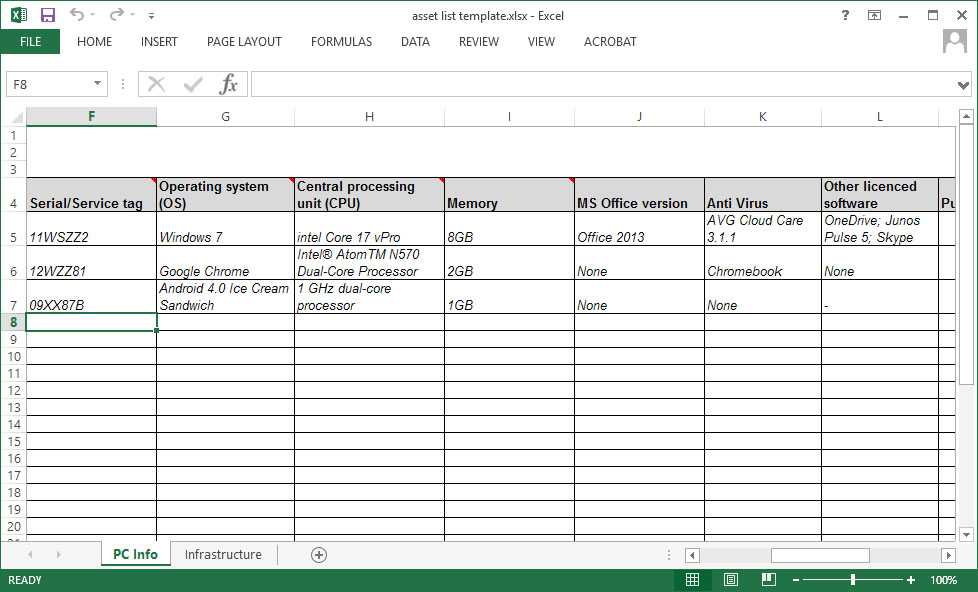
Task: Open Customize Quick Access Toolbar dropdown
Action: tap(151, 16)
